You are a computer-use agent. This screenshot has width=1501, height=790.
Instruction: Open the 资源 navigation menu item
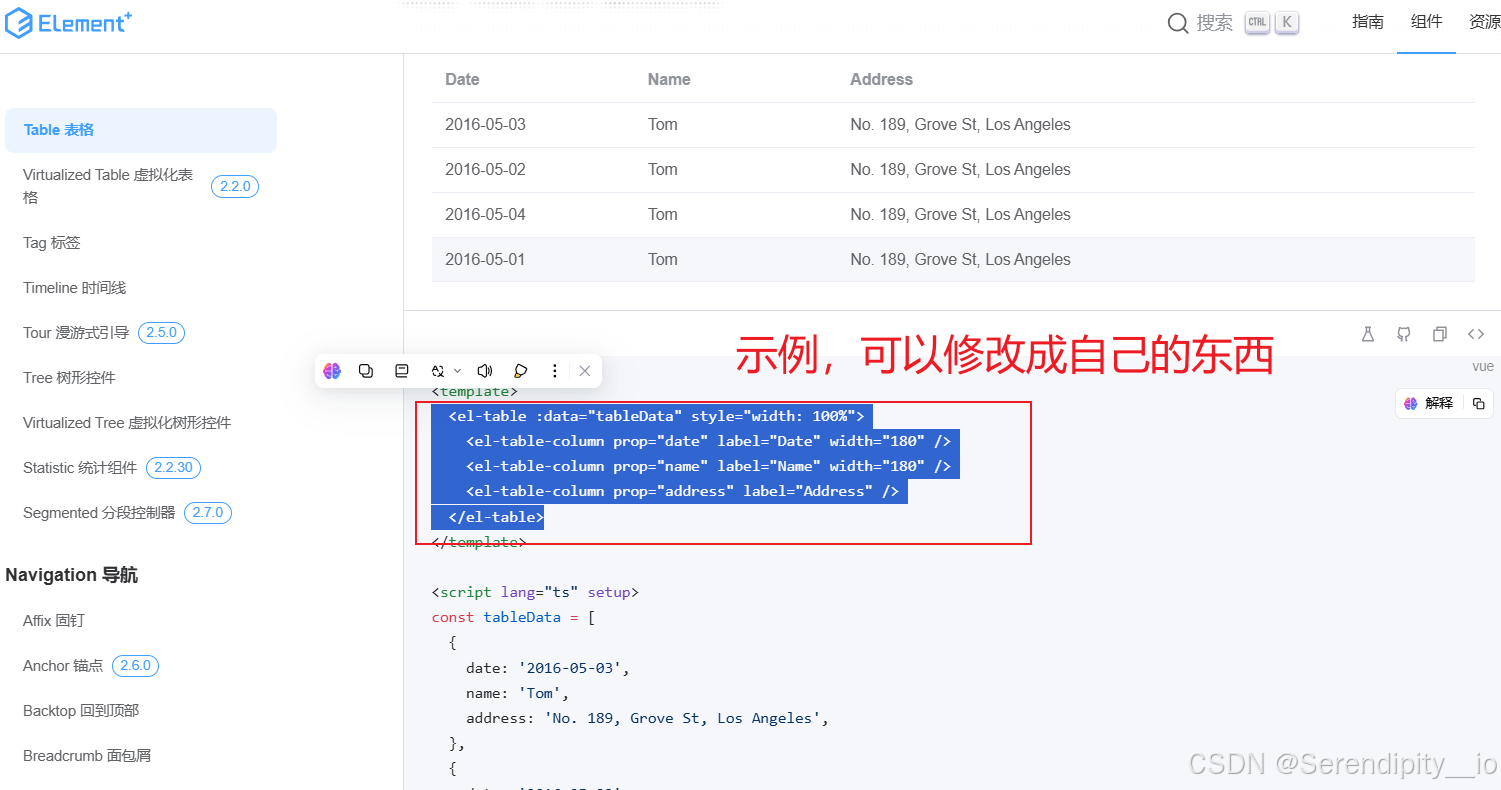1485,22
